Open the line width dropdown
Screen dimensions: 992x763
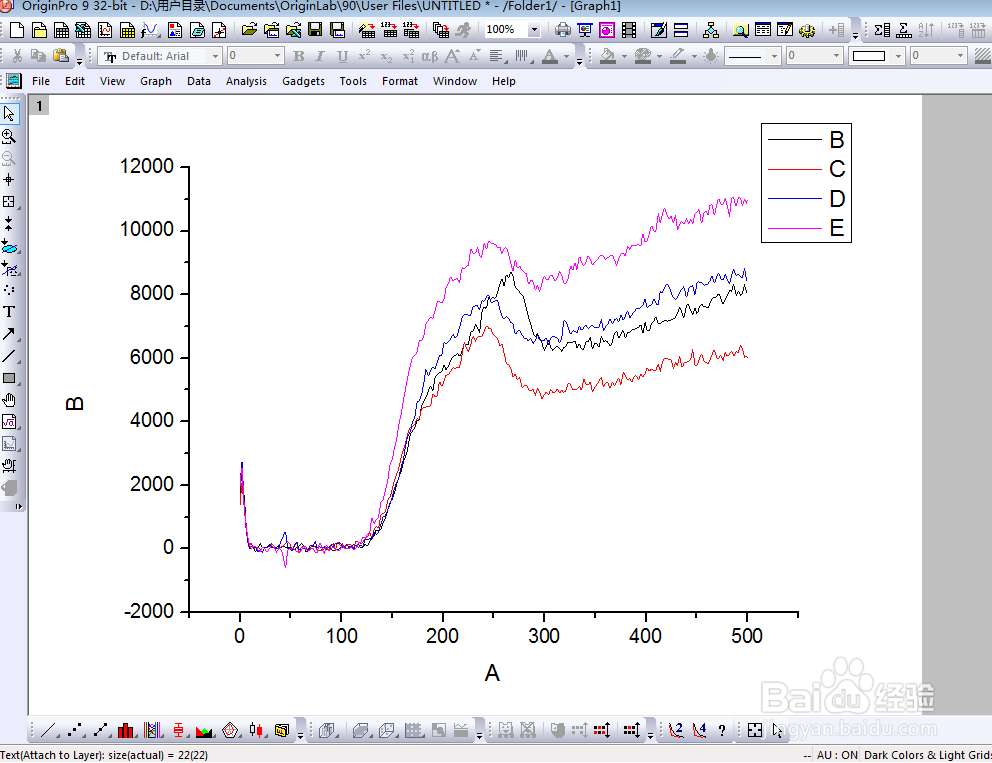pos(836,56)
